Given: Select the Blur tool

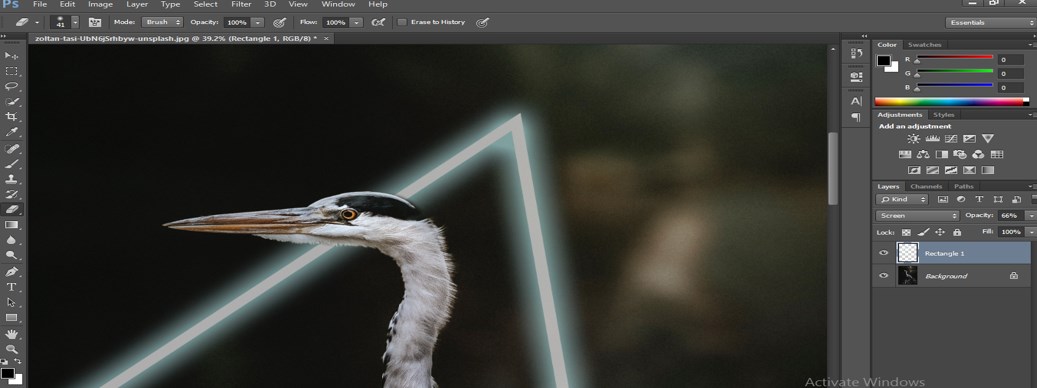Looking at the screenshot, I should [11, 240].
